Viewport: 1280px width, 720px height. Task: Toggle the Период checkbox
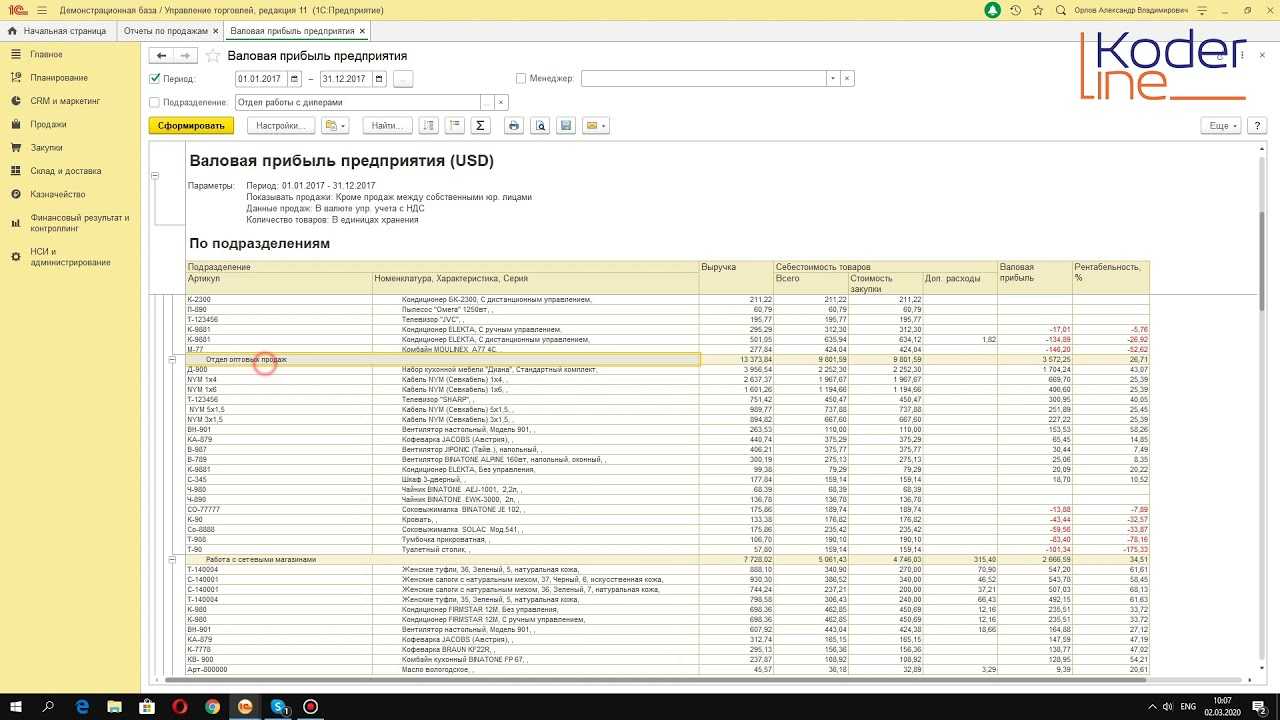[155, 79]
